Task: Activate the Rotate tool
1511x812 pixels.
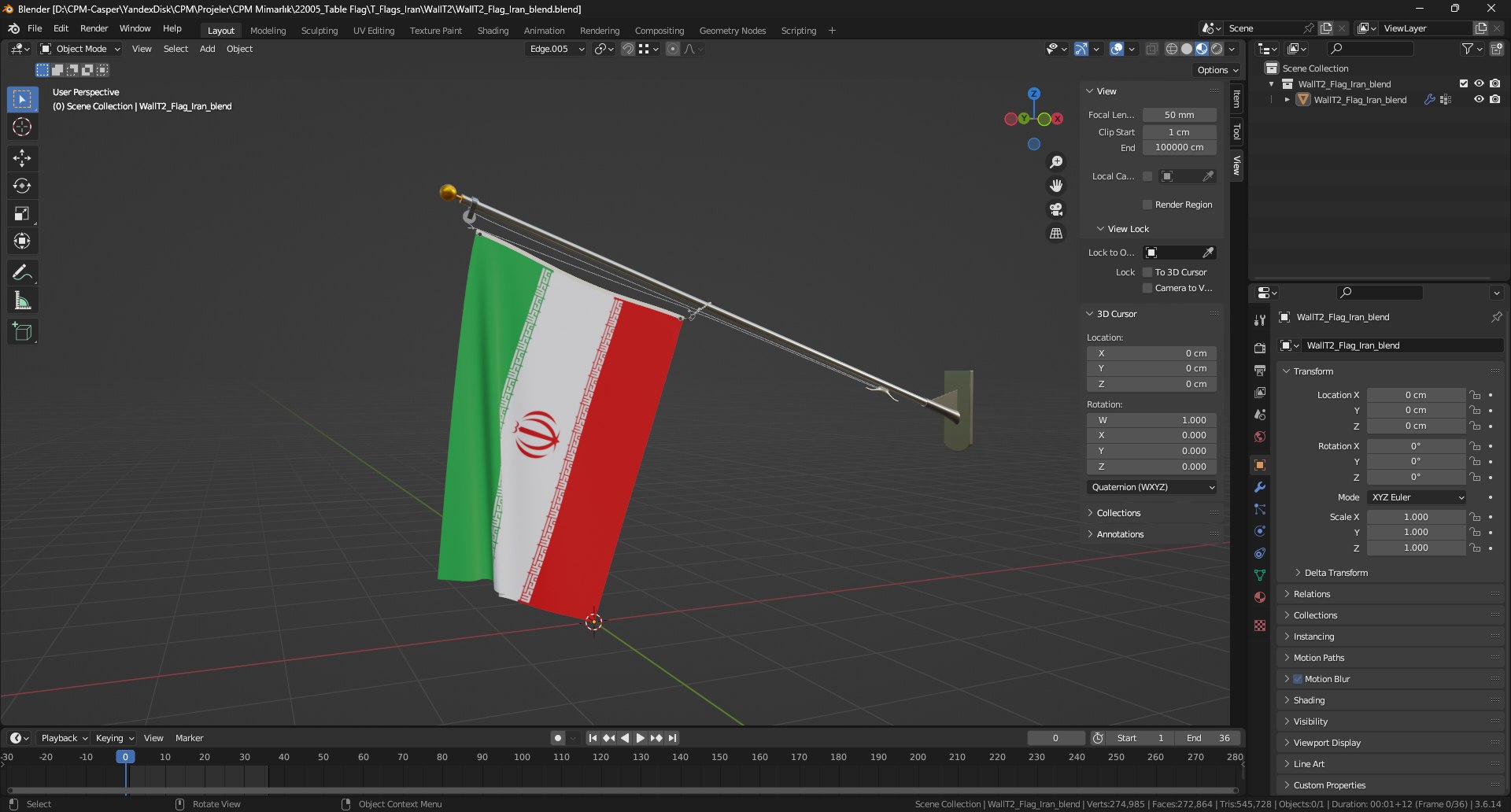Action: [22, 186]
